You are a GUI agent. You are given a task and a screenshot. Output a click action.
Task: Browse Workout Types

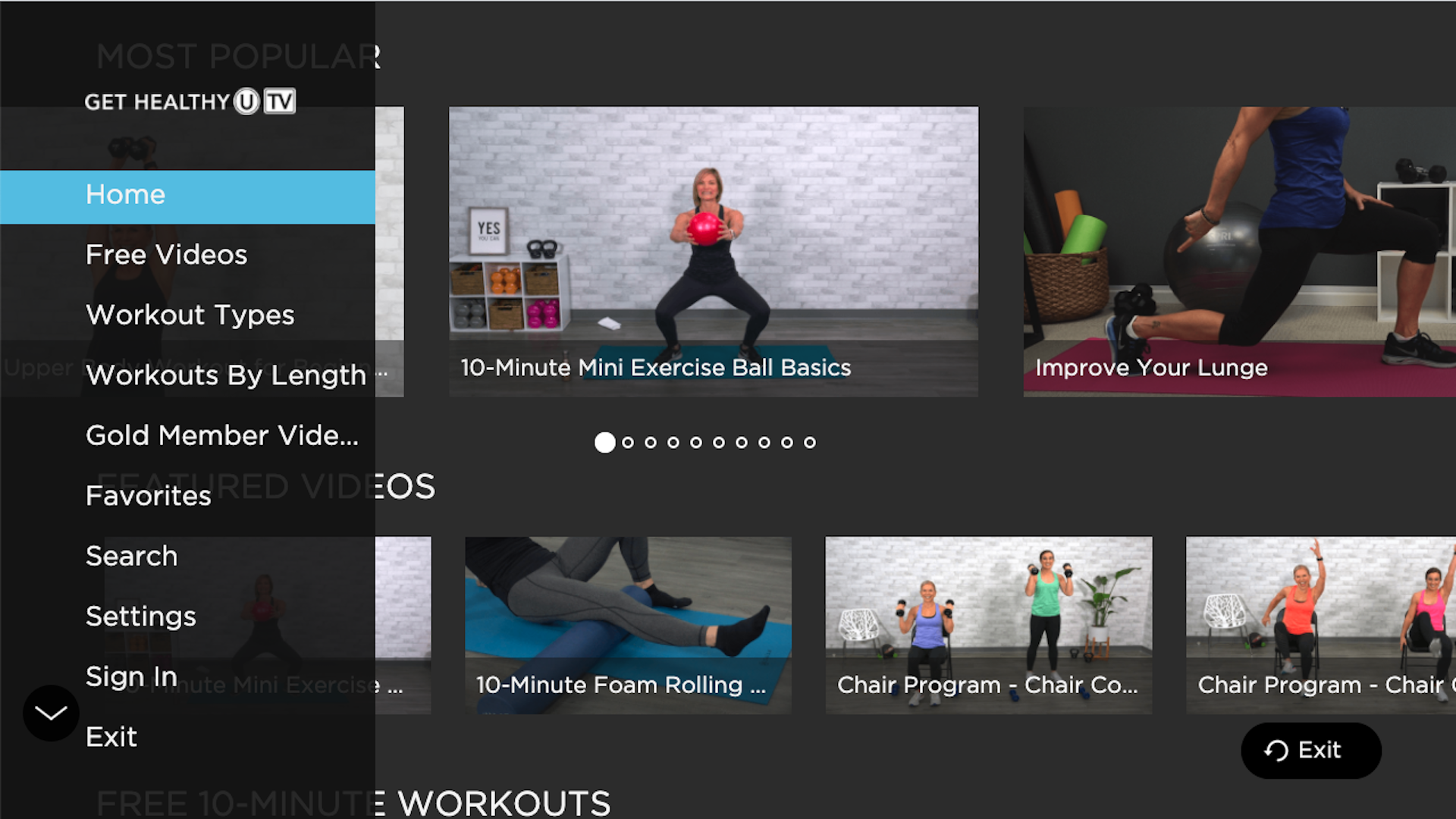point(190,315)
